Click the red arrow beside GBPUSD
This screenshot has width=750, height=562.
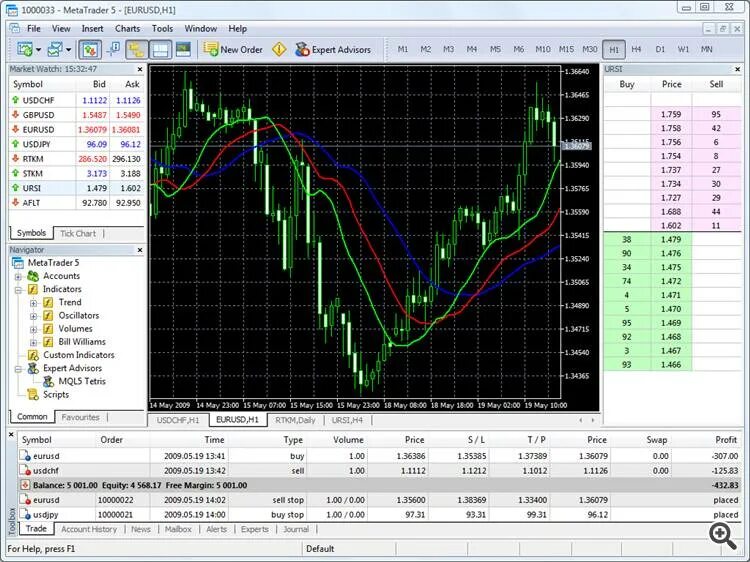tap(15, 115)
